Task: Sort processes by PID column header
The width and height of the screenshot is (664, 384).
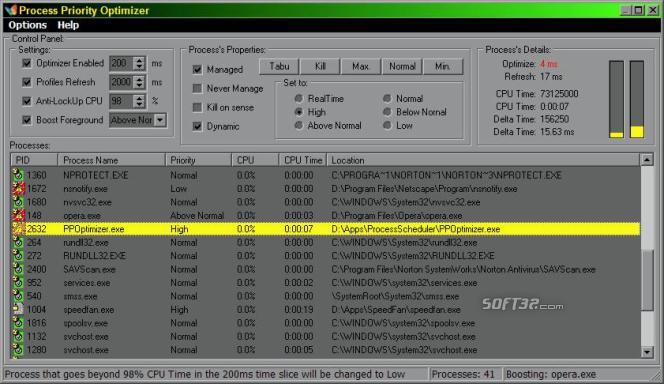Action: (34, 160)
